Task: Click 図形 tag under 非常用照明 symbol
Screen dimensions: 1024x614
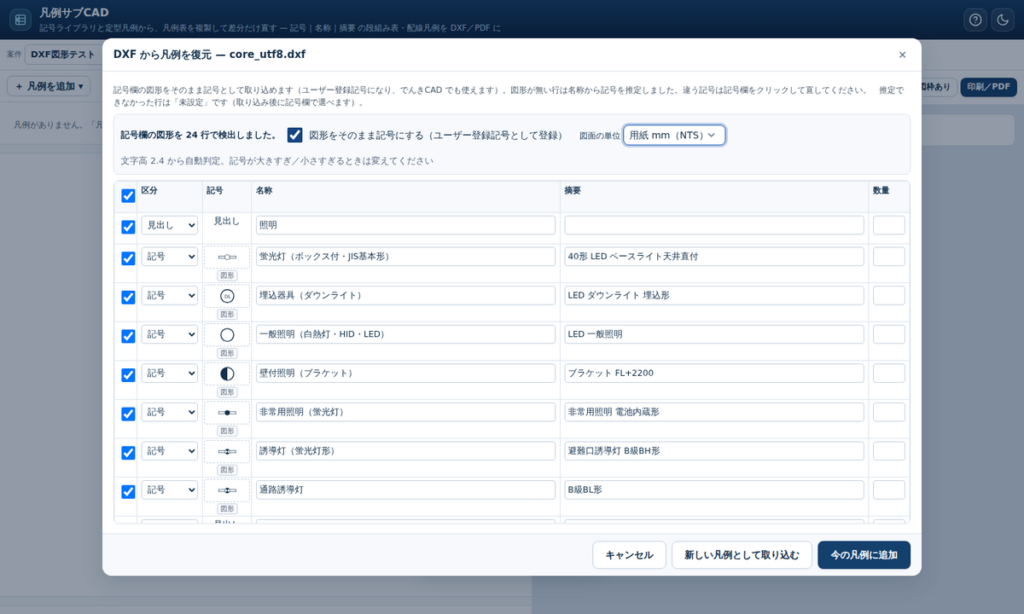Action: pyautogui.click(x=227, y=431)
